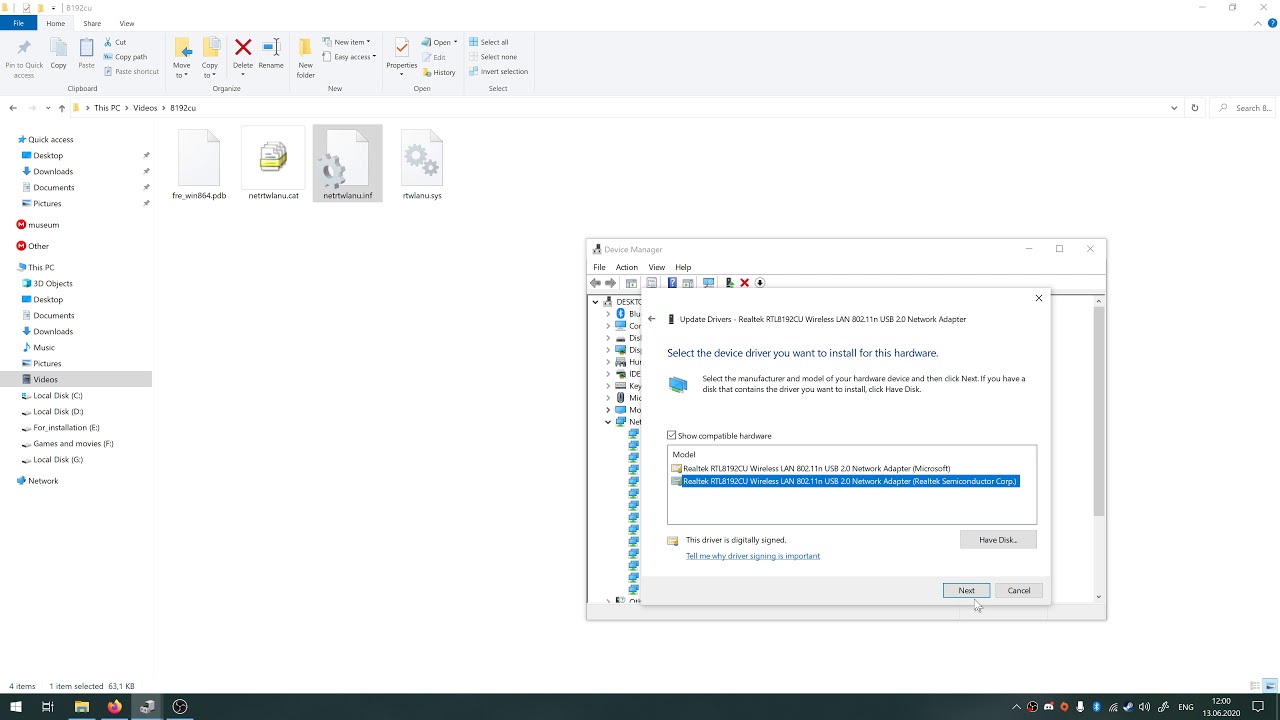Image resolution: width=1280 pixels, height=720 pixels.
Task: Uncheck Show compatible hardware checkbox
Action: click(672, 436)
